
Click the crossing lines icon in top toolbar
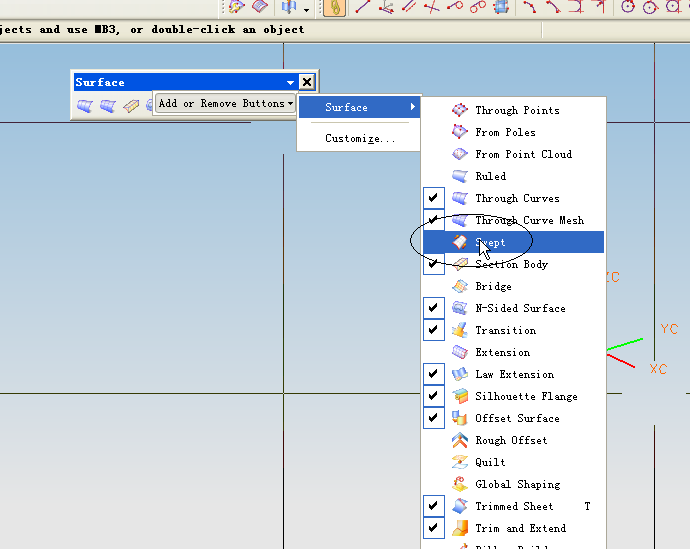(x=432, y=7)
